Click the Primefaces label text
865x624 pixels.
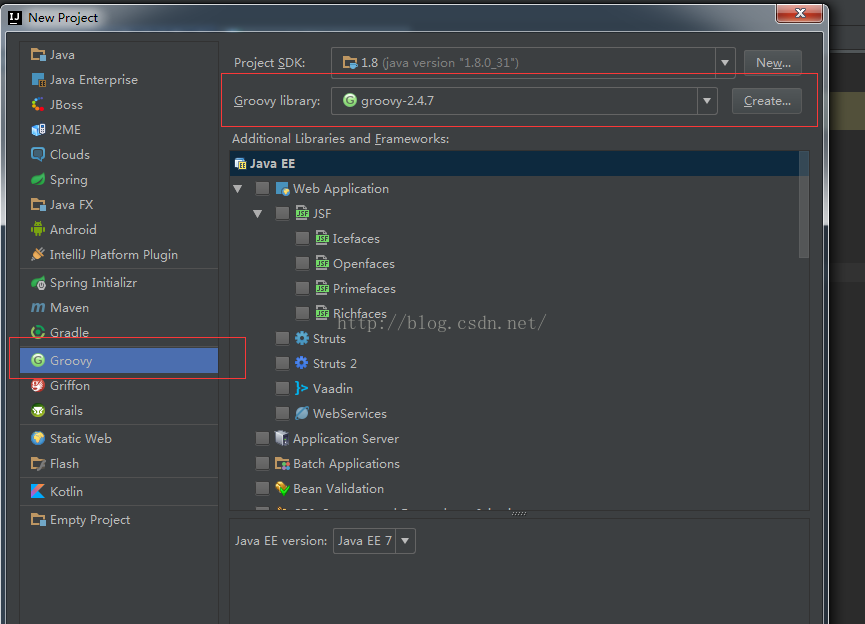pos(364,289)
